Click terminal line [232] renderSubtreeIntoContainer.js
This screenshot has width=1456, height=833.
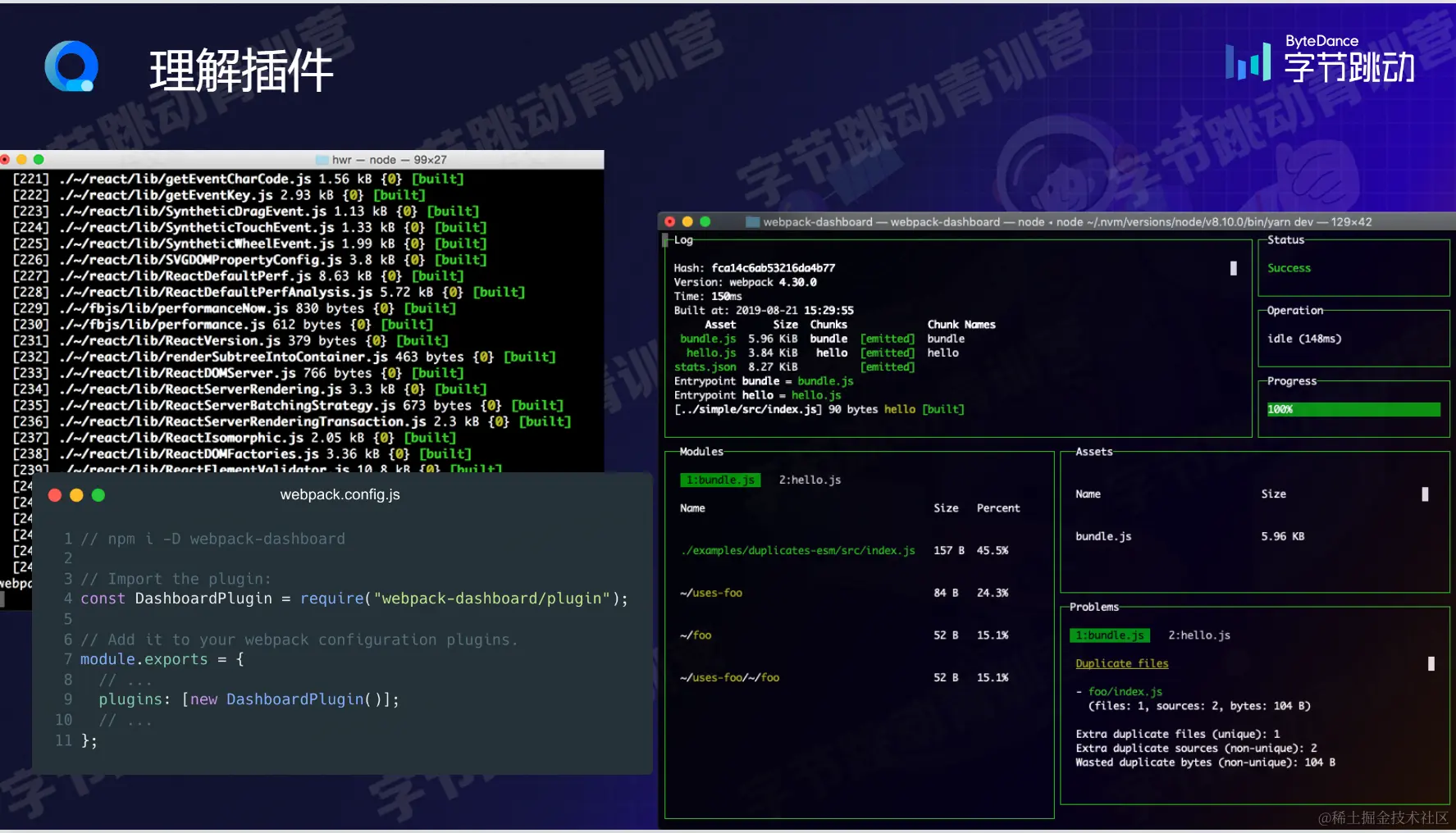(x=284, y=357)
